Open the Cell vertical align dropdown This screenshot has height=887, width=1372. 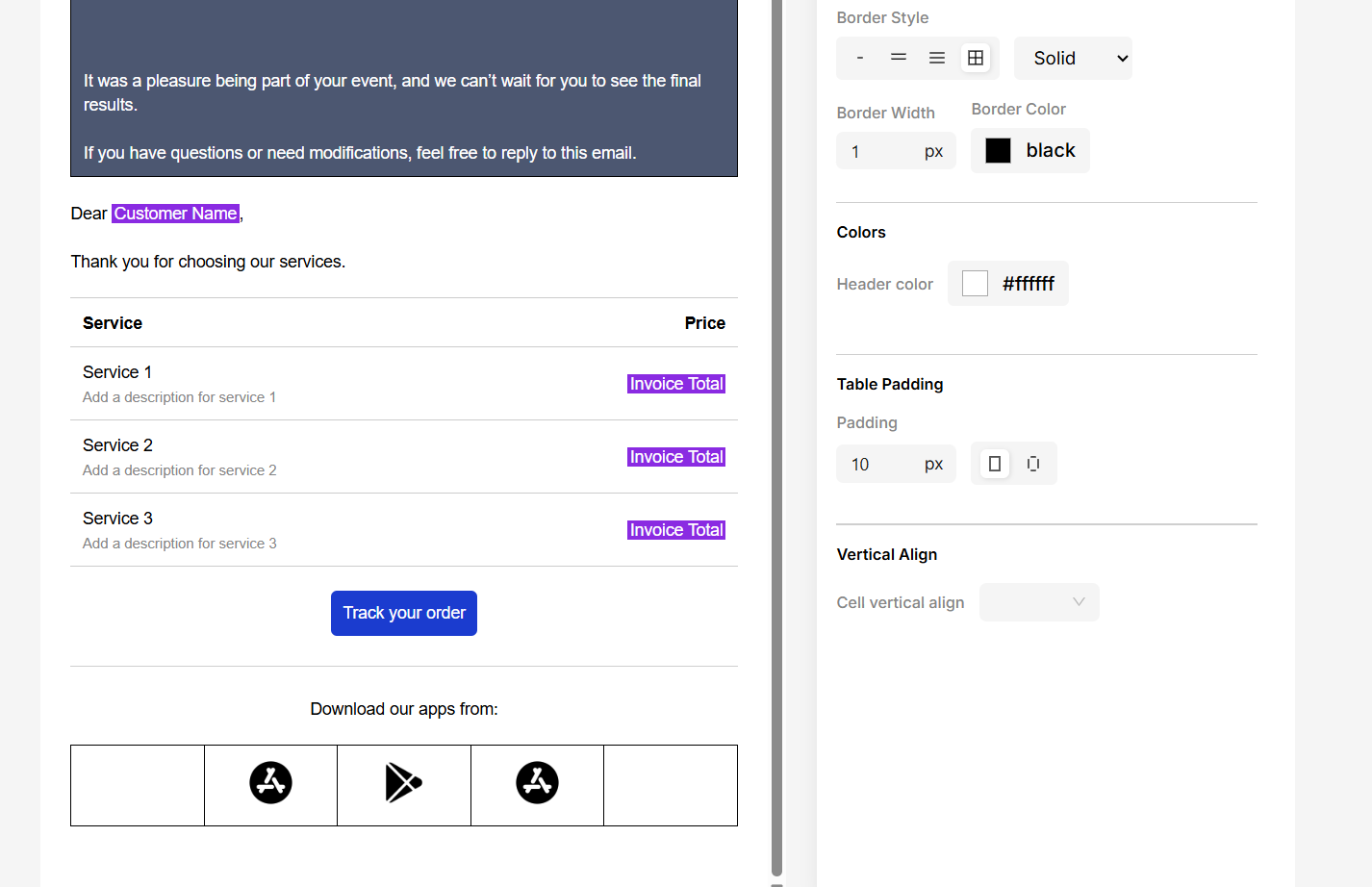pos(1039,601)
